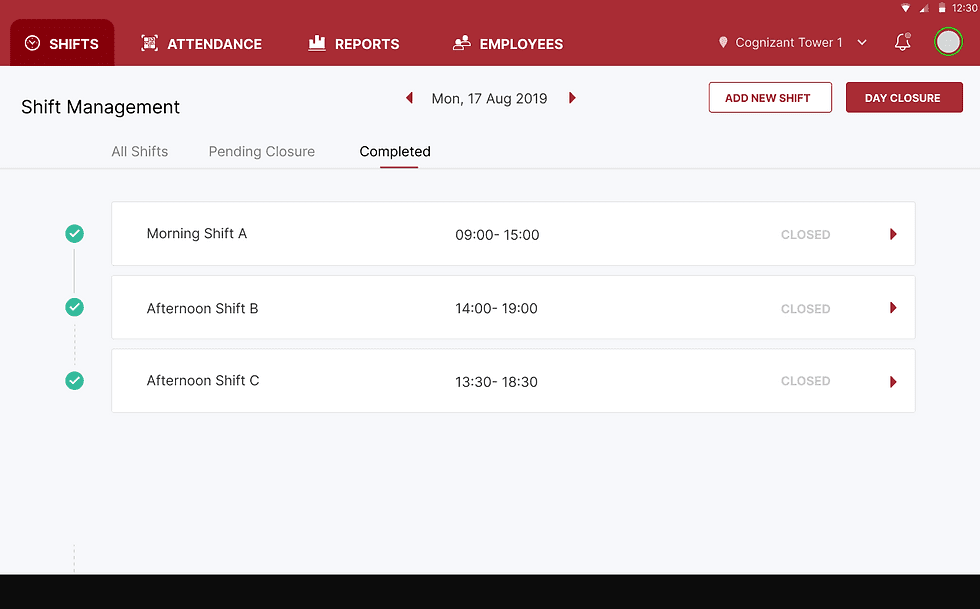The height and width of the screenshot is (609, 980).
Task: Click the Morning Shift A name
Action: click(x=197, y=233)
